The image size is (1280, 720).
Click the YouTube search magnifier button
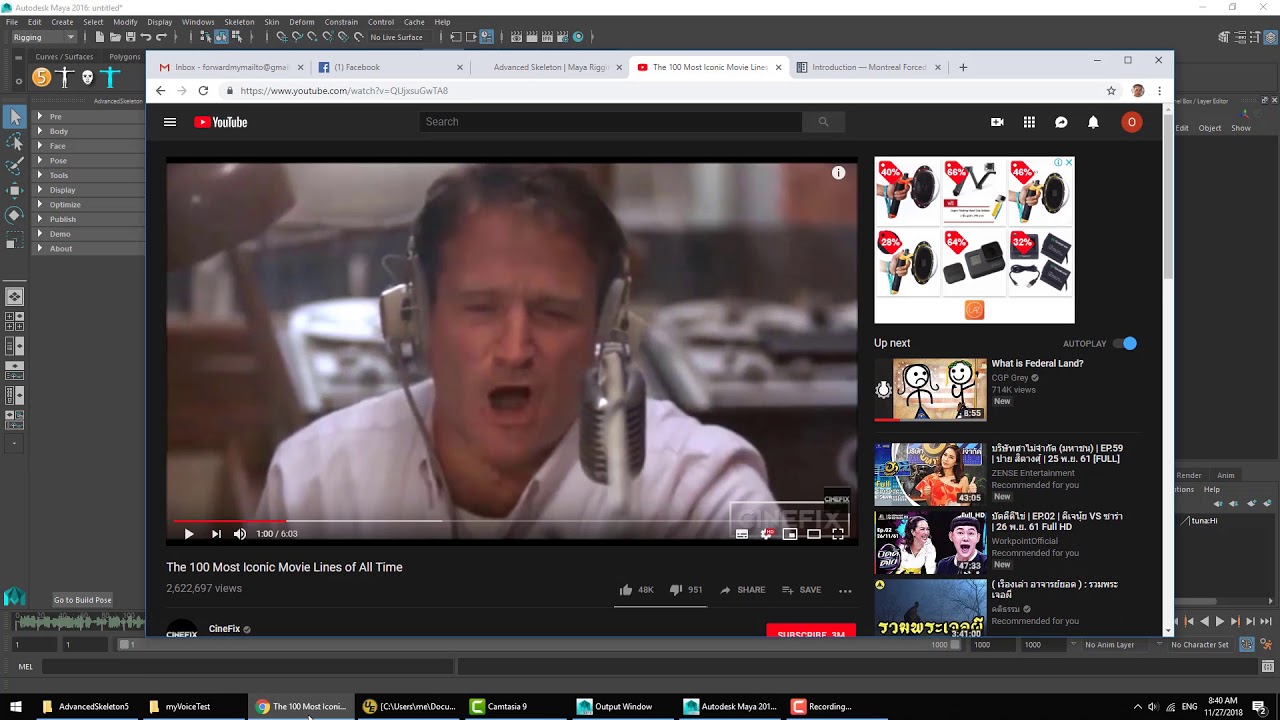tap(824, 122)
